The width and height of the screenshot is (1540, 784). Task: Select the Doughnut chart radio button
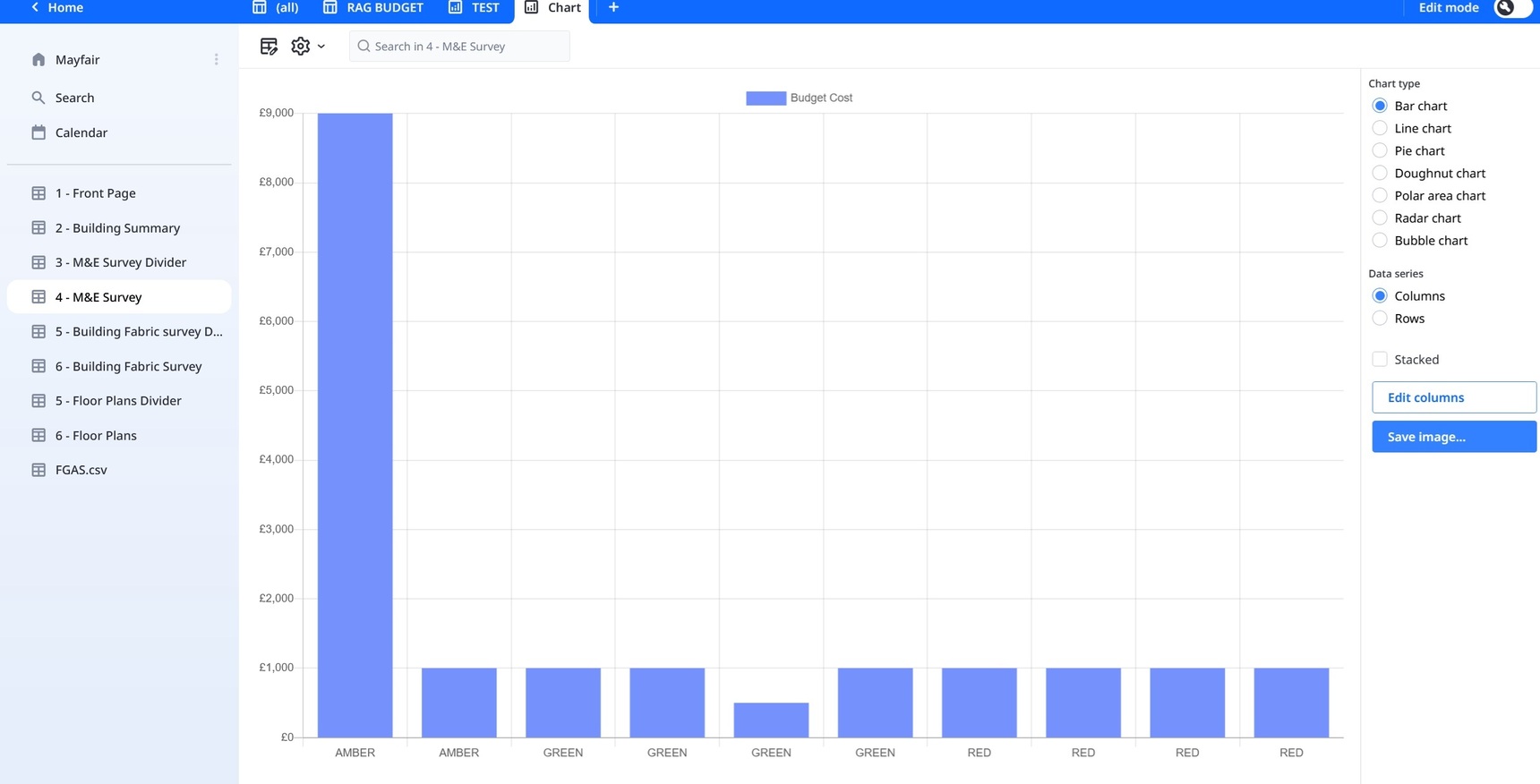[x=1380, y=173]
